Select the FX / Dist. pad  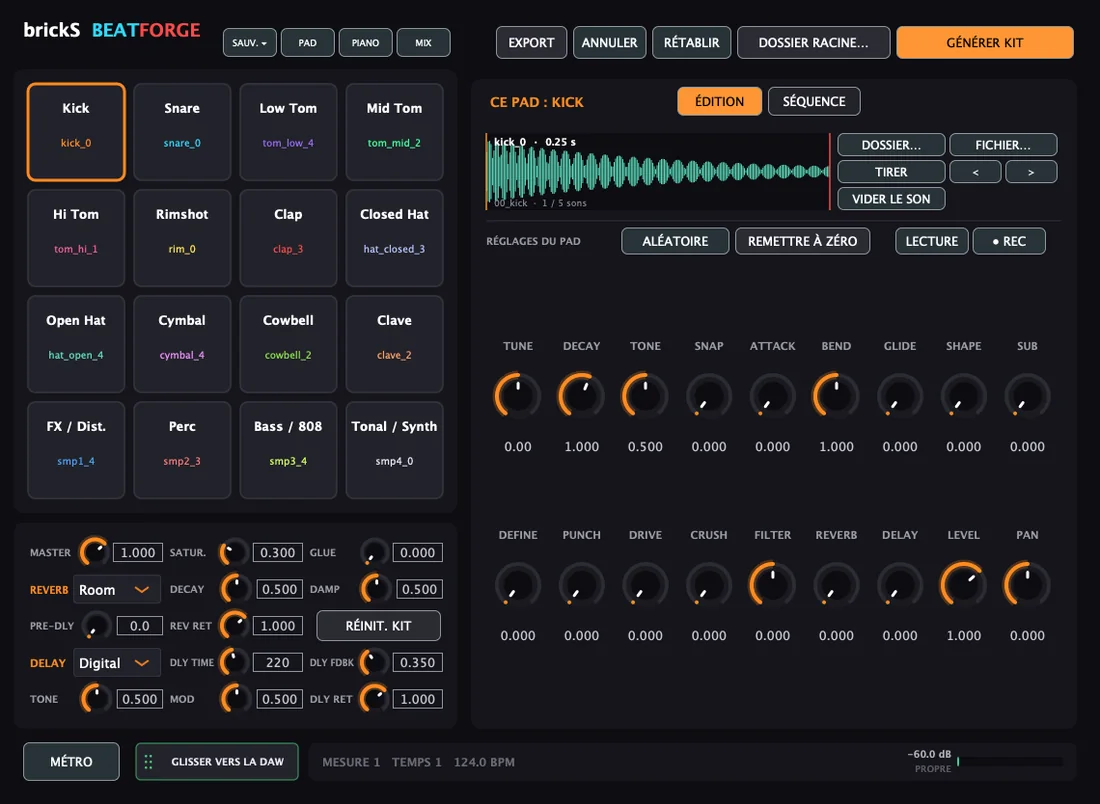coord(76,450)
